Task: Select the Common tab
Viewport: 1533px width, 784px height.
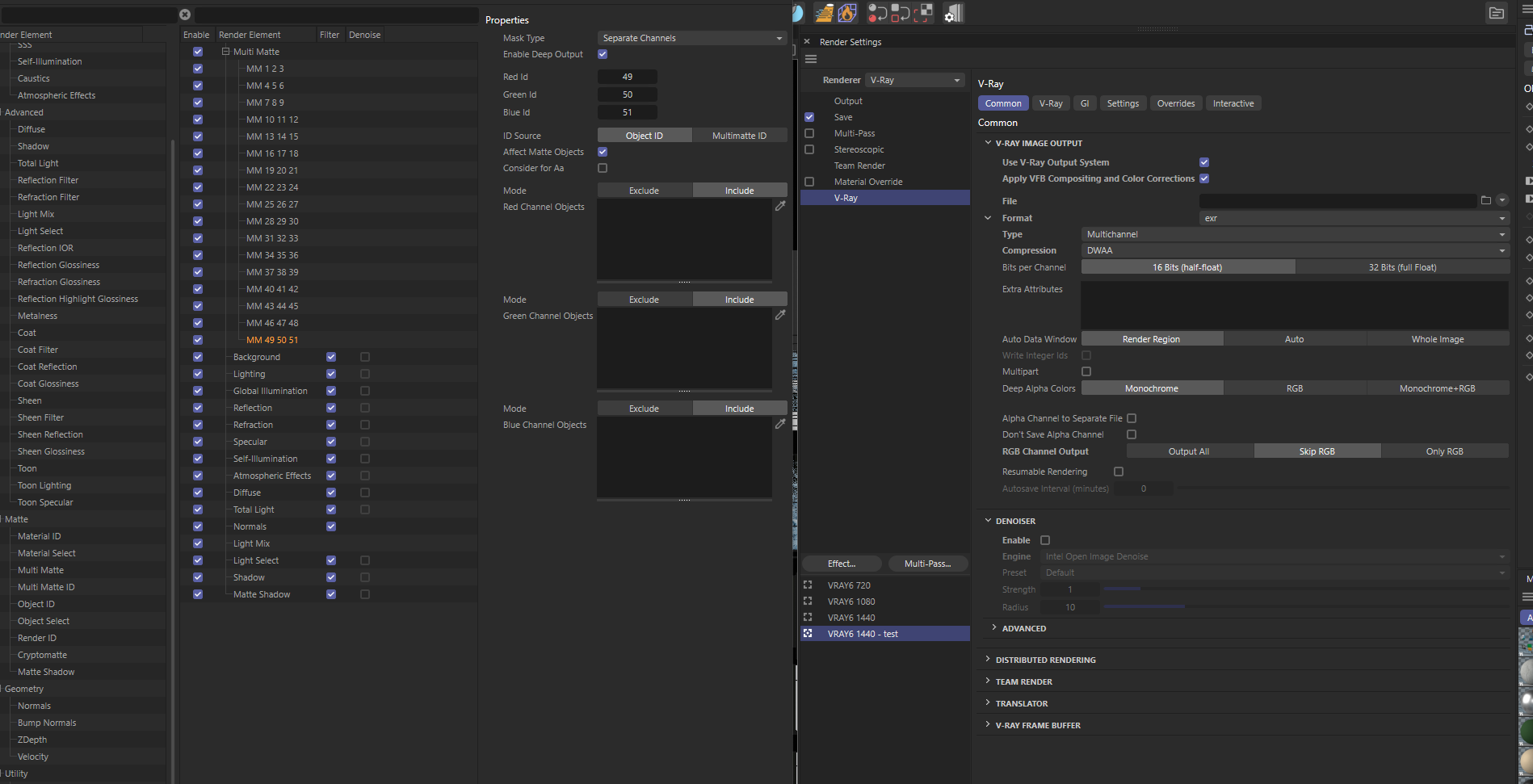Action: (1003, 103)
